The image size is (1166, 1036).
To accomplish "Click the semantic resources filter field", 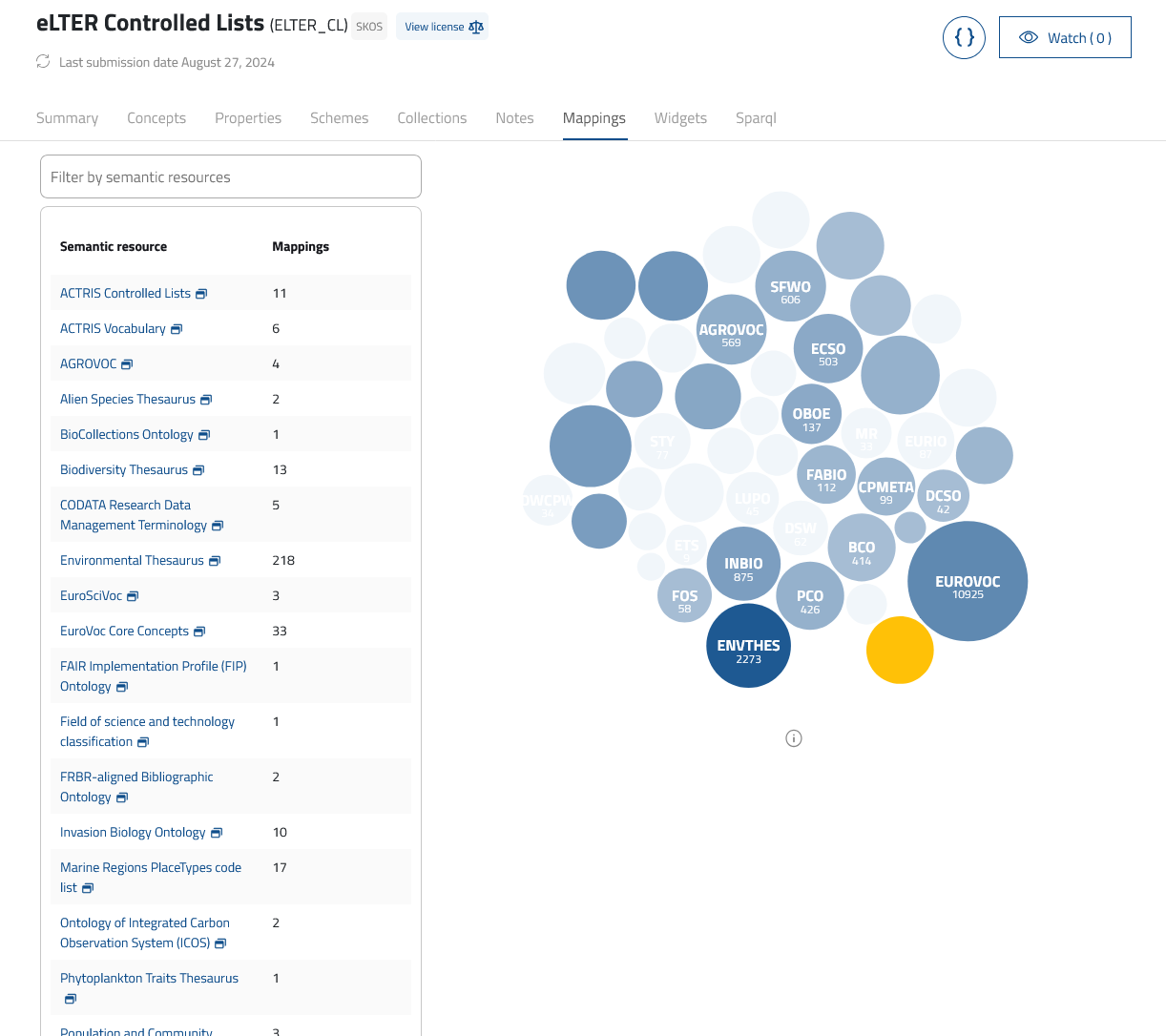I will tap(231, 176).
